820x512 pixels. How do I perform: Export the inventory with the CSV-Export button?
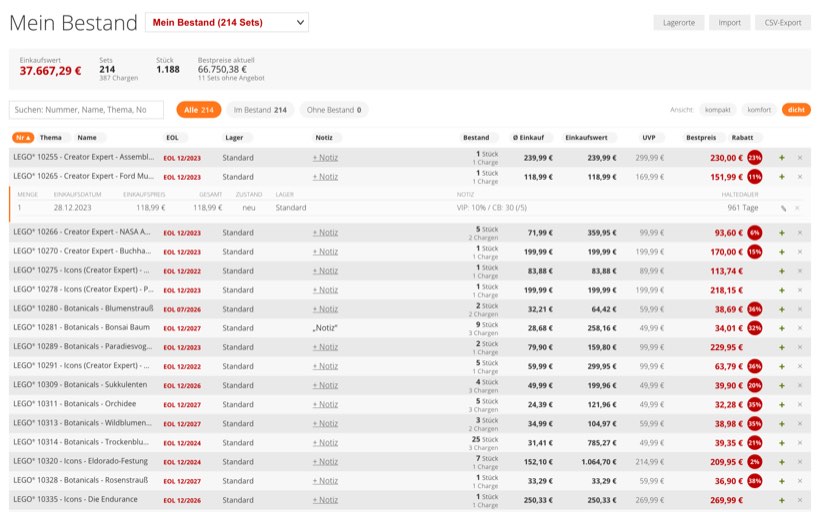(x=782, y=22)
